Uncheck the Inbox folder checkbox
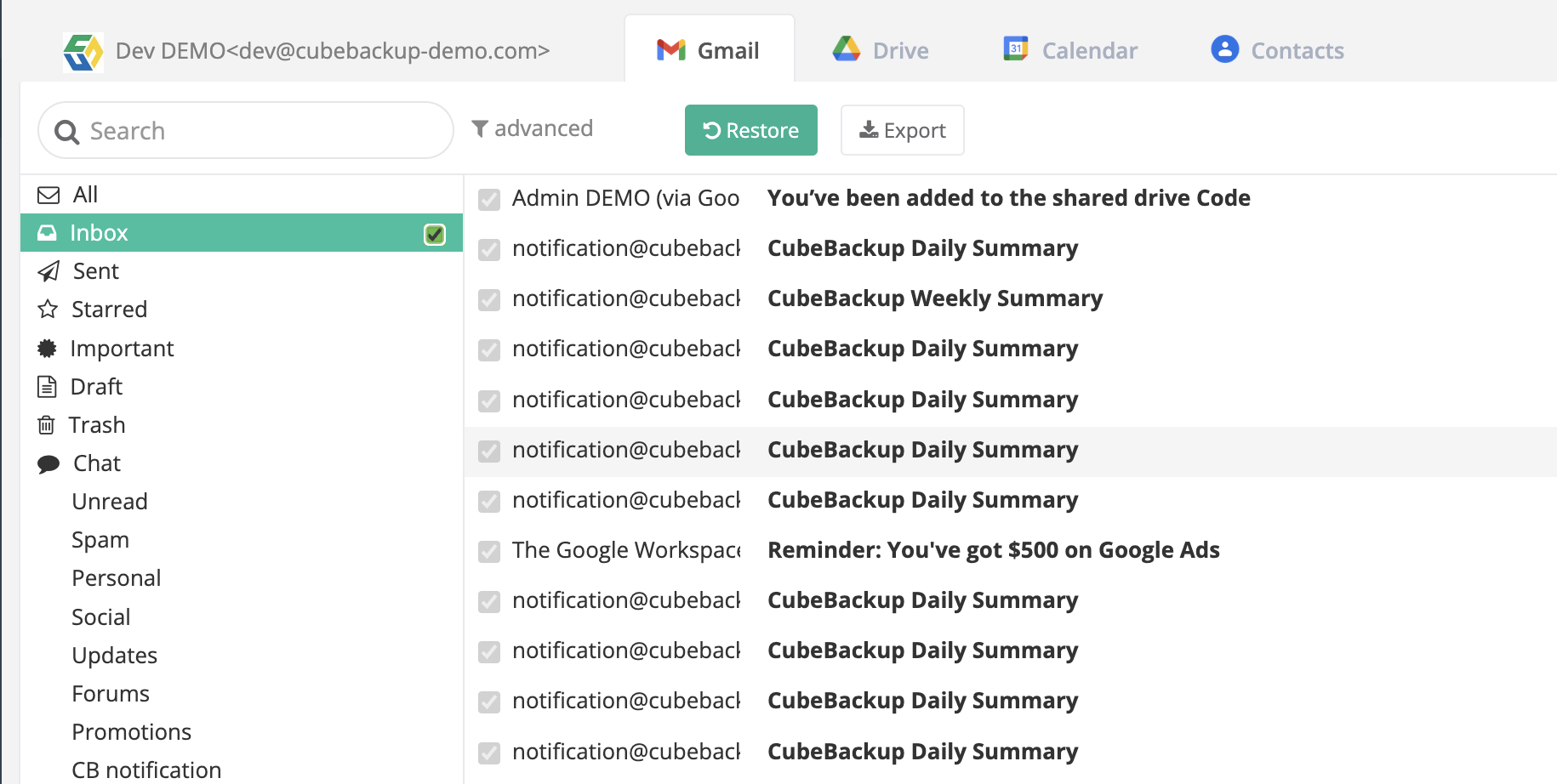This screenshot has width=1557, height=784. (x=435, y=234)
